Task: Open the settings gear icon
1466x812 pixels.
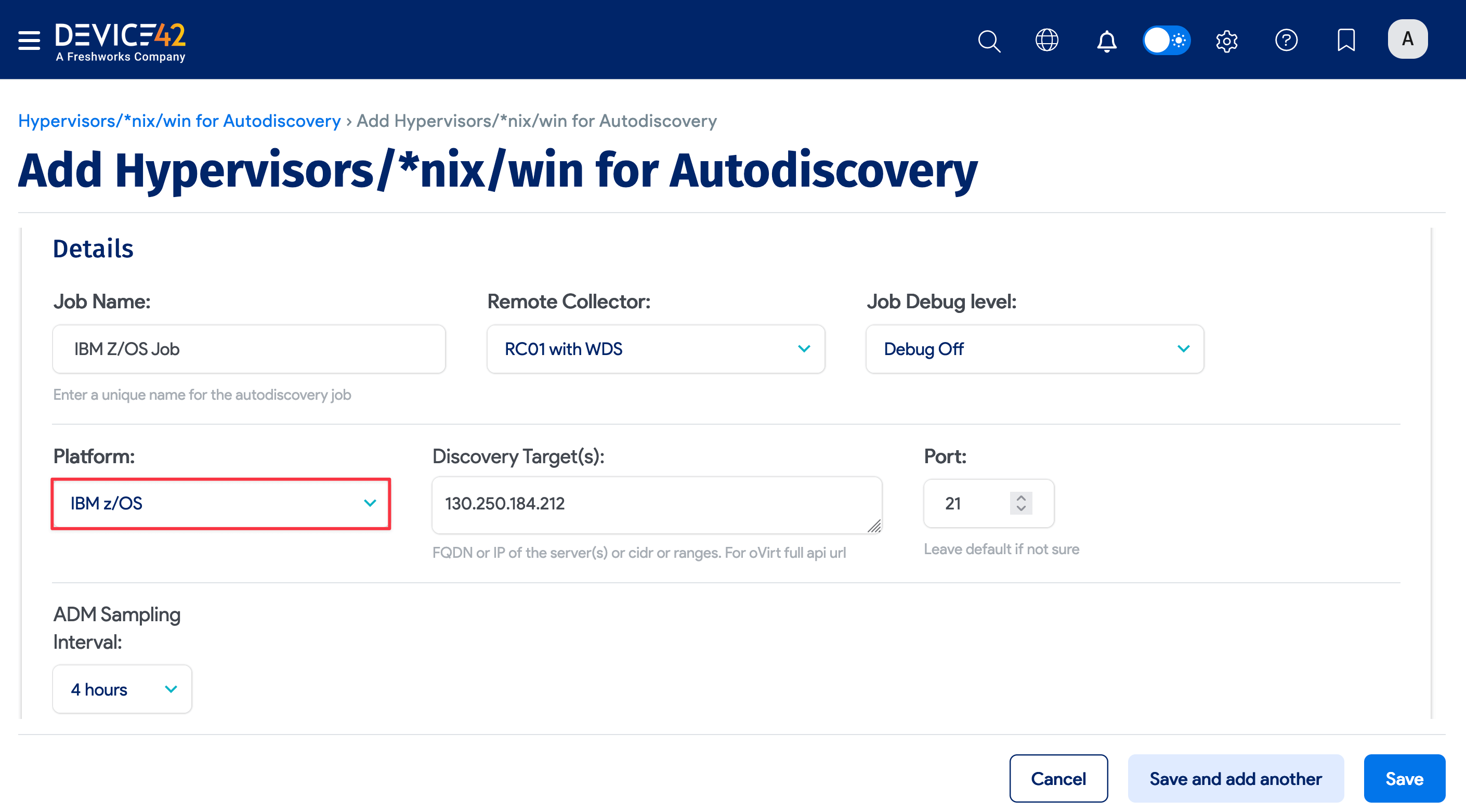Action: tap(1227, 41)
